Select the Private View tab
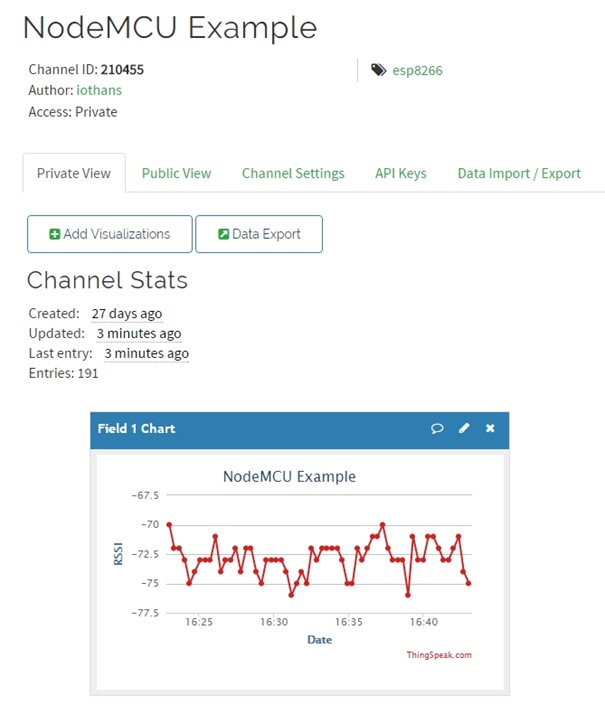The height and width of the screenshot is (705, 605). pos(74,173)
